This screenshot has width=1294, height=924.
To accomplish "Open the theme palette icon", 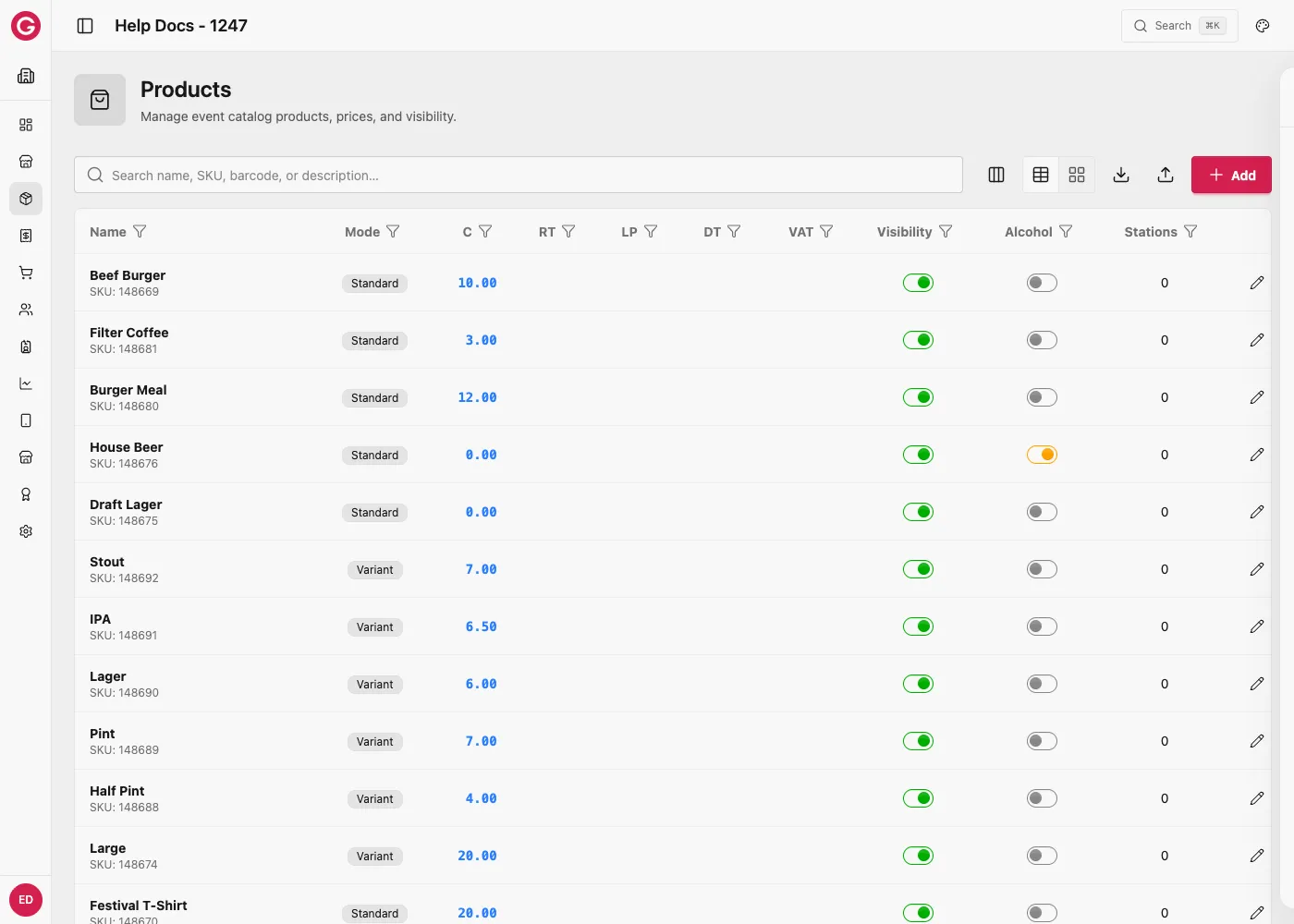I will pyautogui.click(x=1263, y=26).
